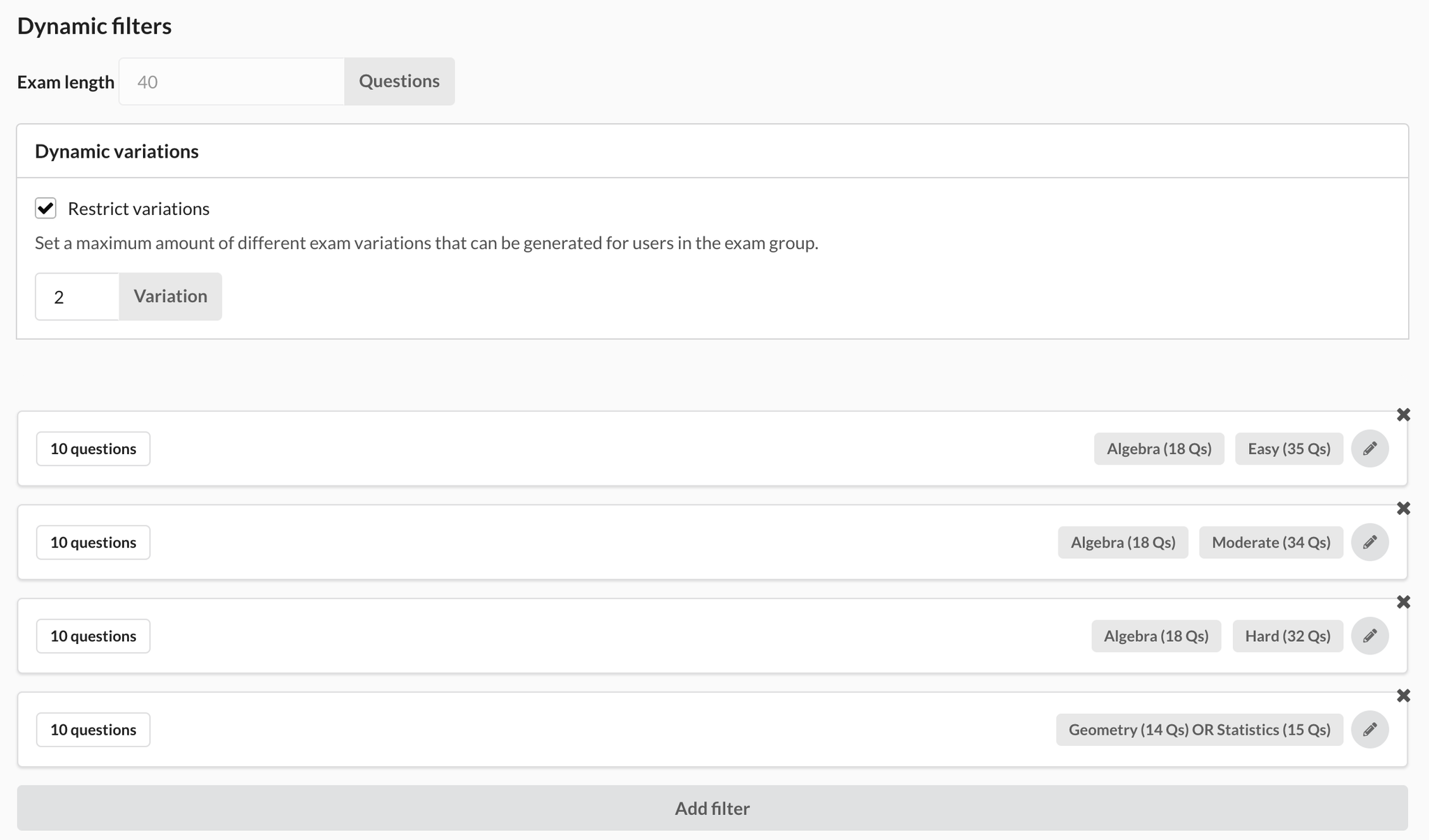The image size is (1429, 840).
Task: Remove the Algebra Easy filter with X icon
Action: (x=1403, y=415)
